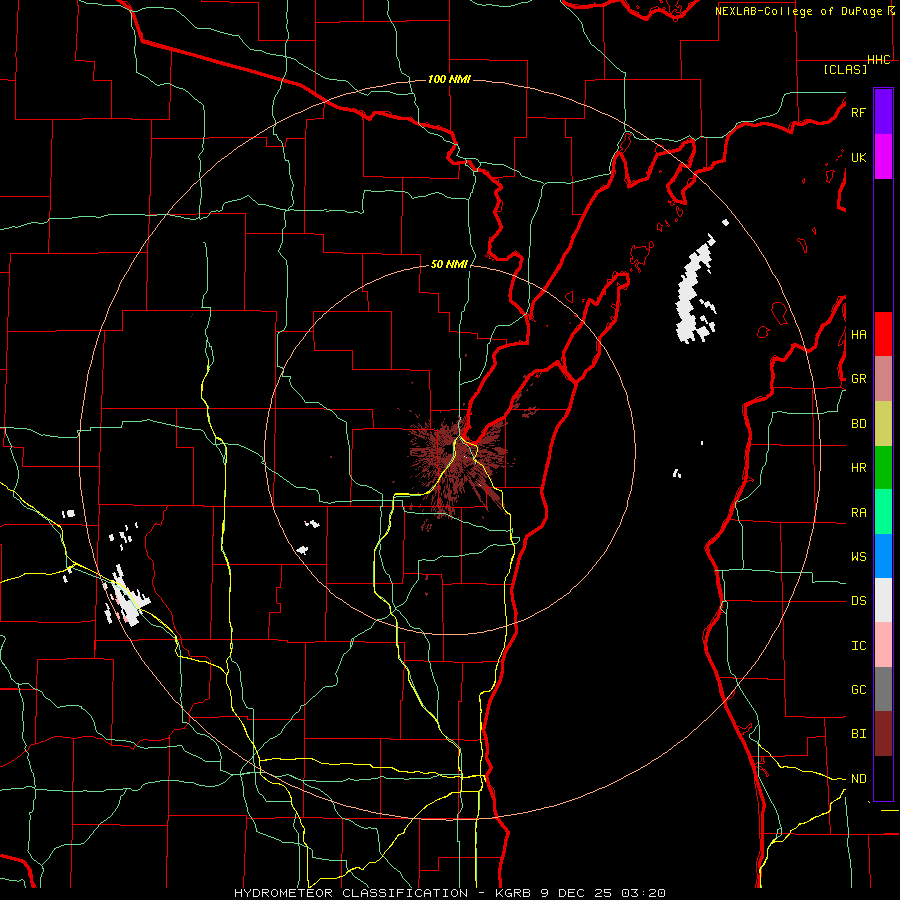This screenshot has height=900, width=900.
Task: Click the BD legend label
Action: pyautogui.click(x=858, y=424)
